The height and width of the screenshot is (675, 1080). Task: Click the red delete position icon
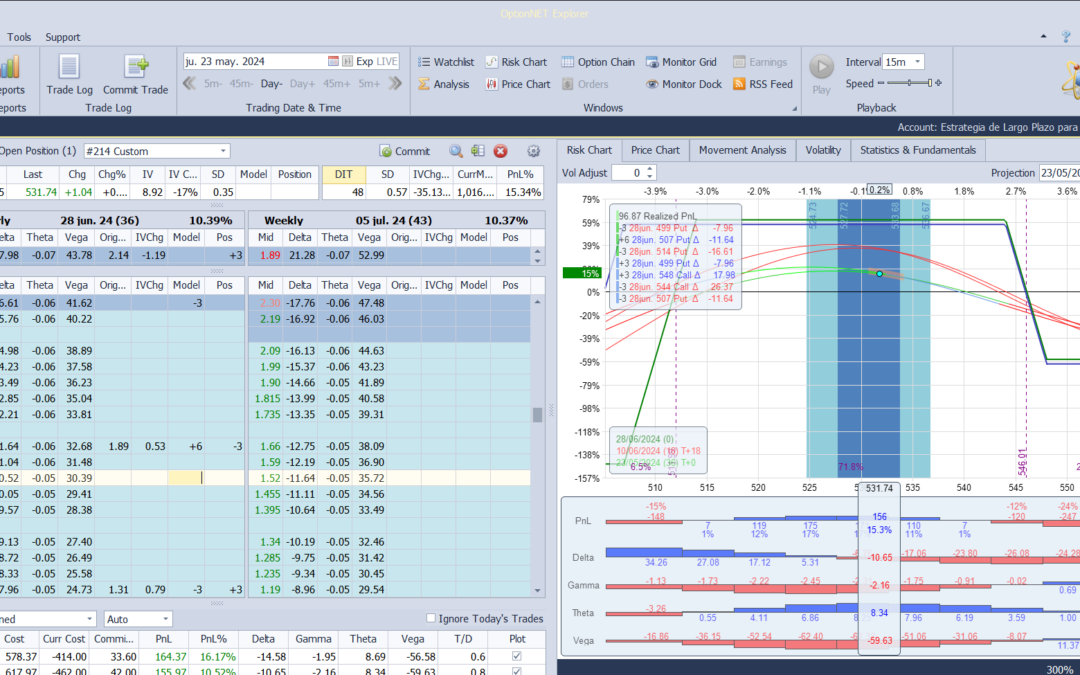pos(501,151)
